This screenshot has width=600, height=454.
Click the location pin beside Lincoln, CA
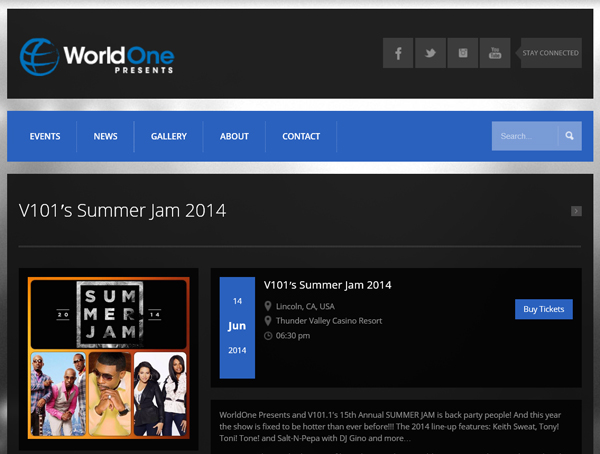pos(268,306)
